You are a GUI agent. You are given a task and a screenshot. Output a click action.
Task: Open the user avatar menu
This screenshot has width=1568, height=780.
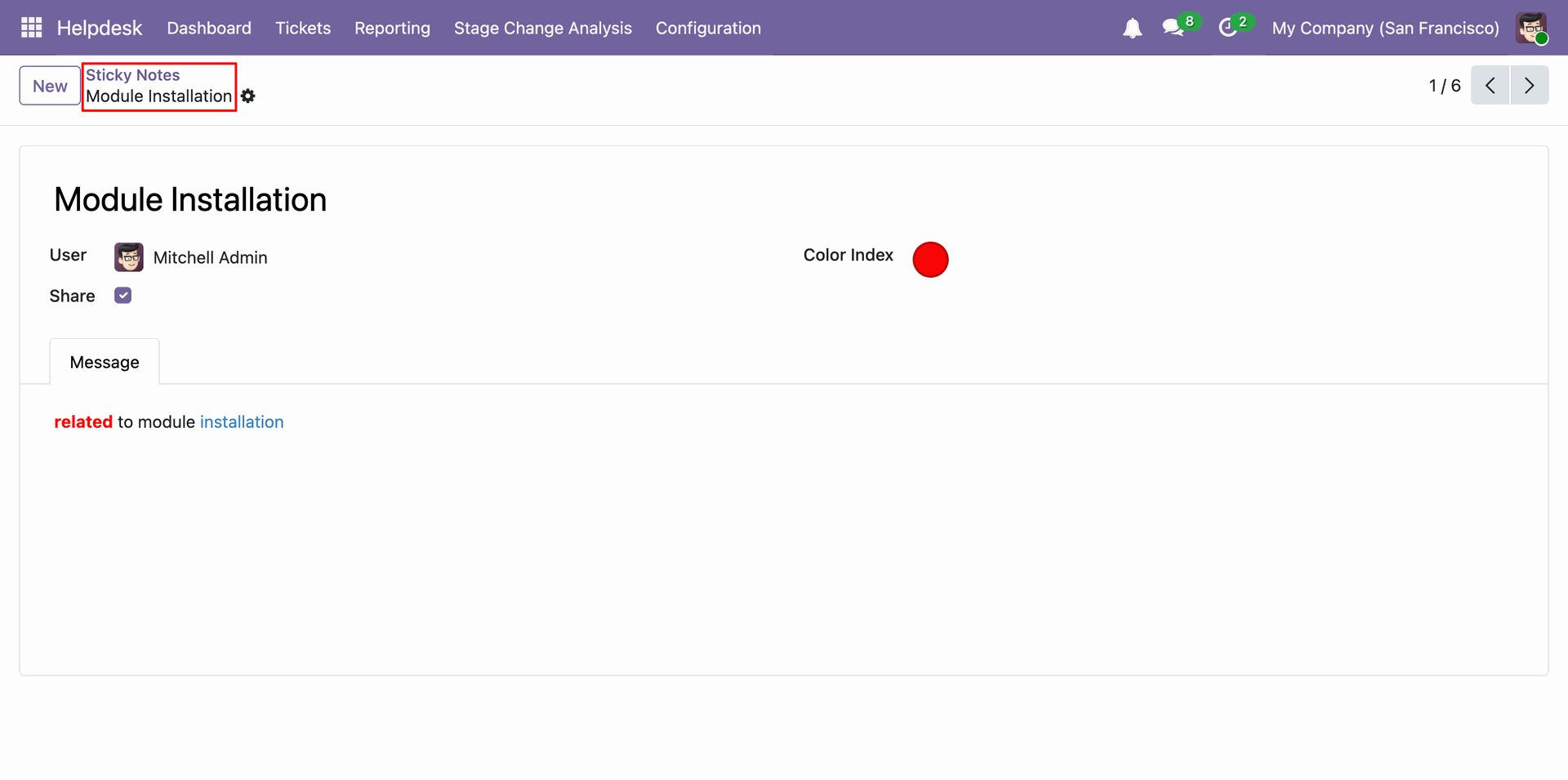click(x=1531, y=28)
